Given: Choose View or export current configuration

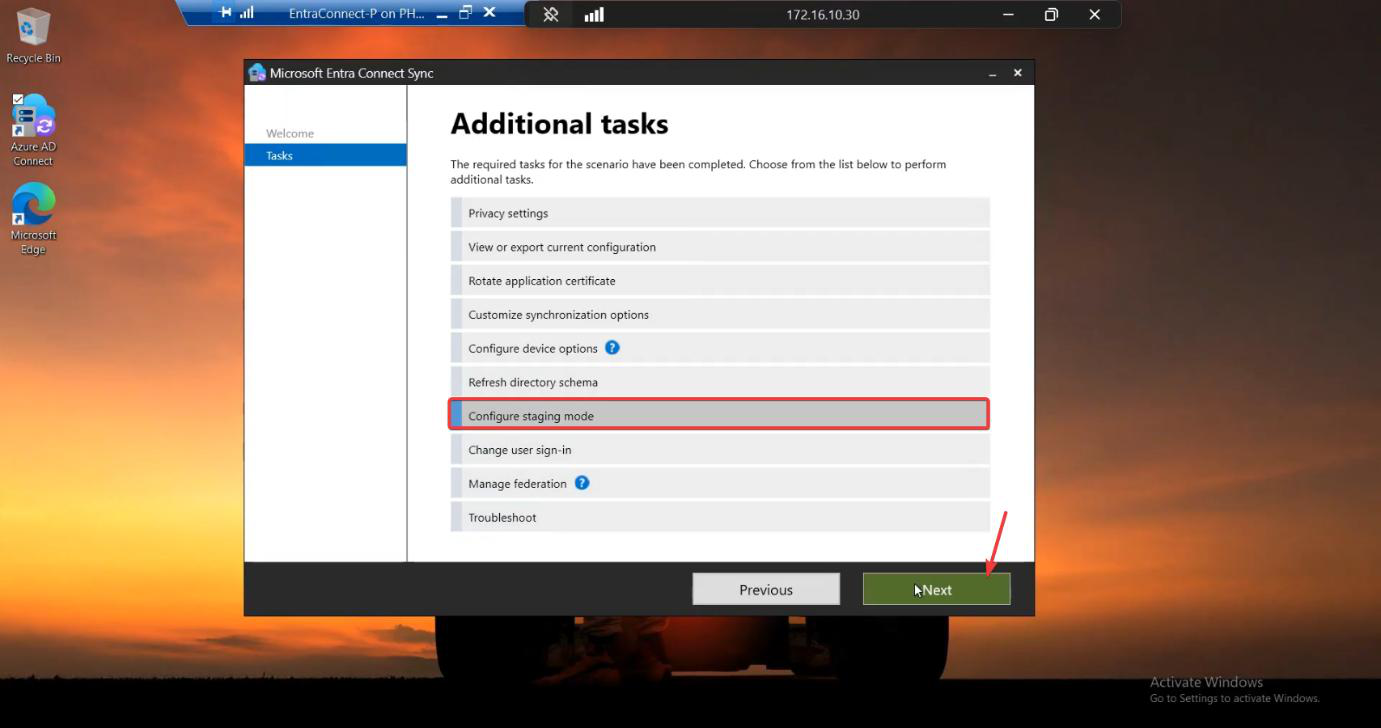Looking at the screenshot, I should (x=720, y=247).
